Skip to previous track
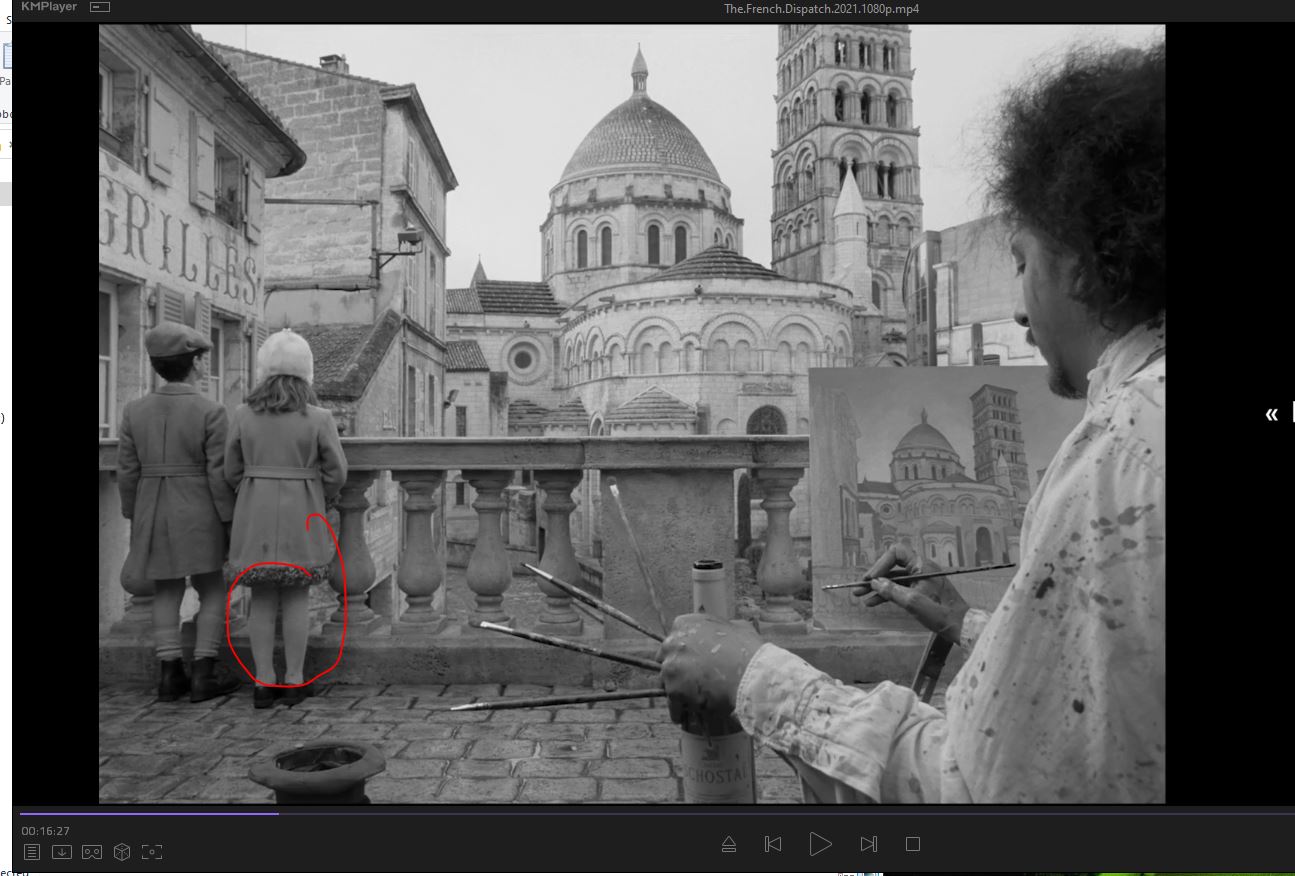The width and height of the screenshot is (1295, 876). (x=773, y=844)
